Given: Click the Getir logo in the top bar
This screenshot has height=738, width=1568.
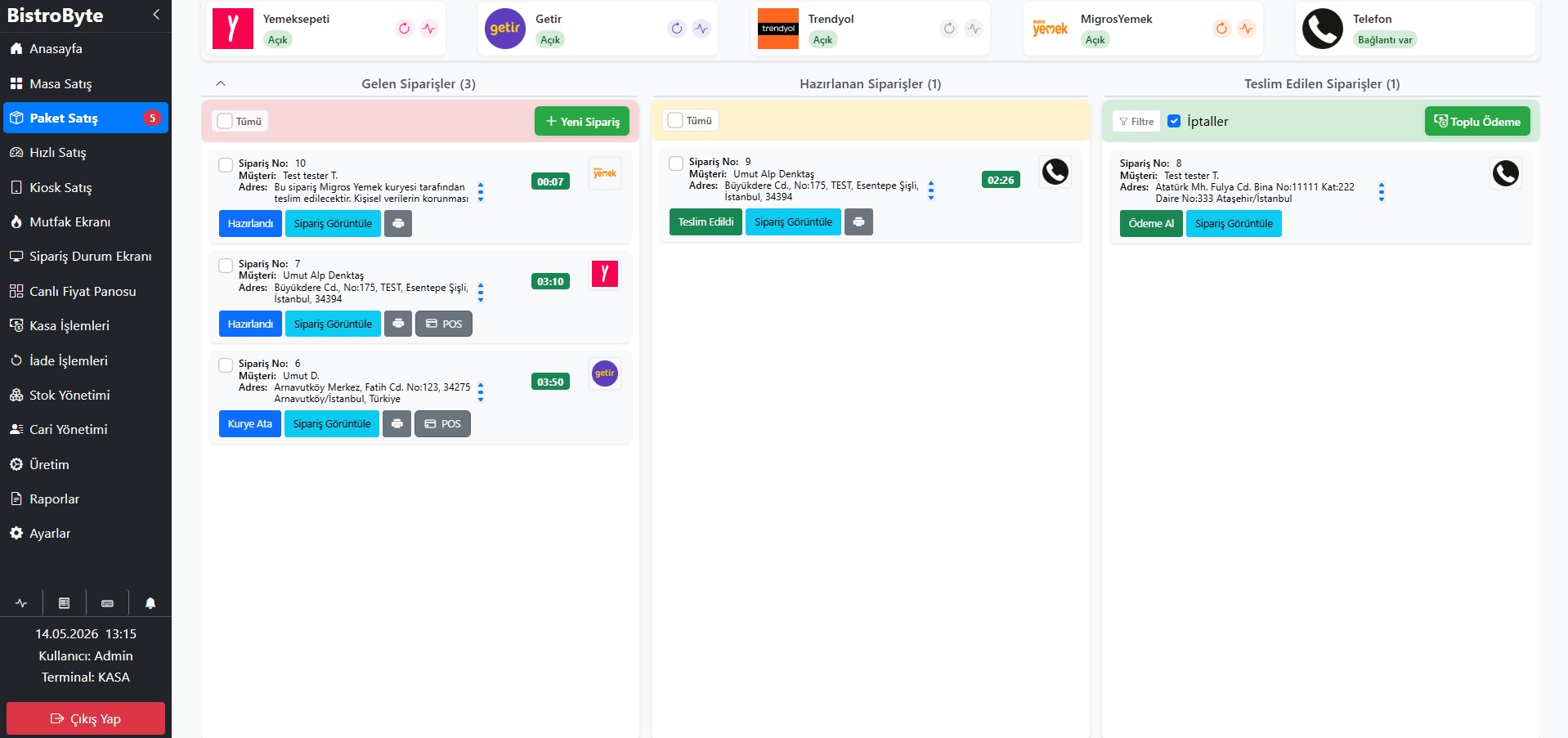Looking at the screenshot, I should tap(505, 29).
